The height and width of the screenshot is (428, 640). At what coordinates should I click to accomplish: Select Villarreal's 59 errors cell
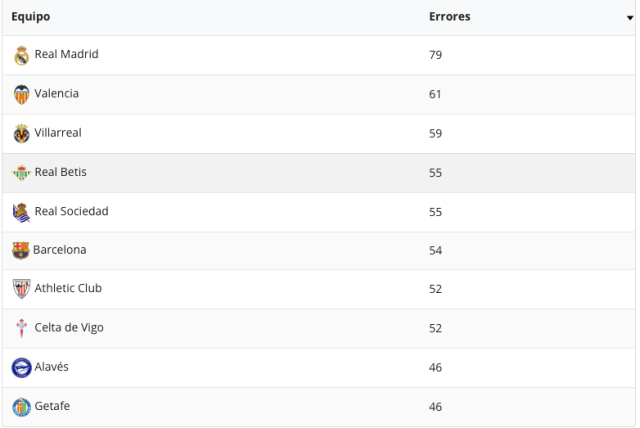[x=436, y=133]
